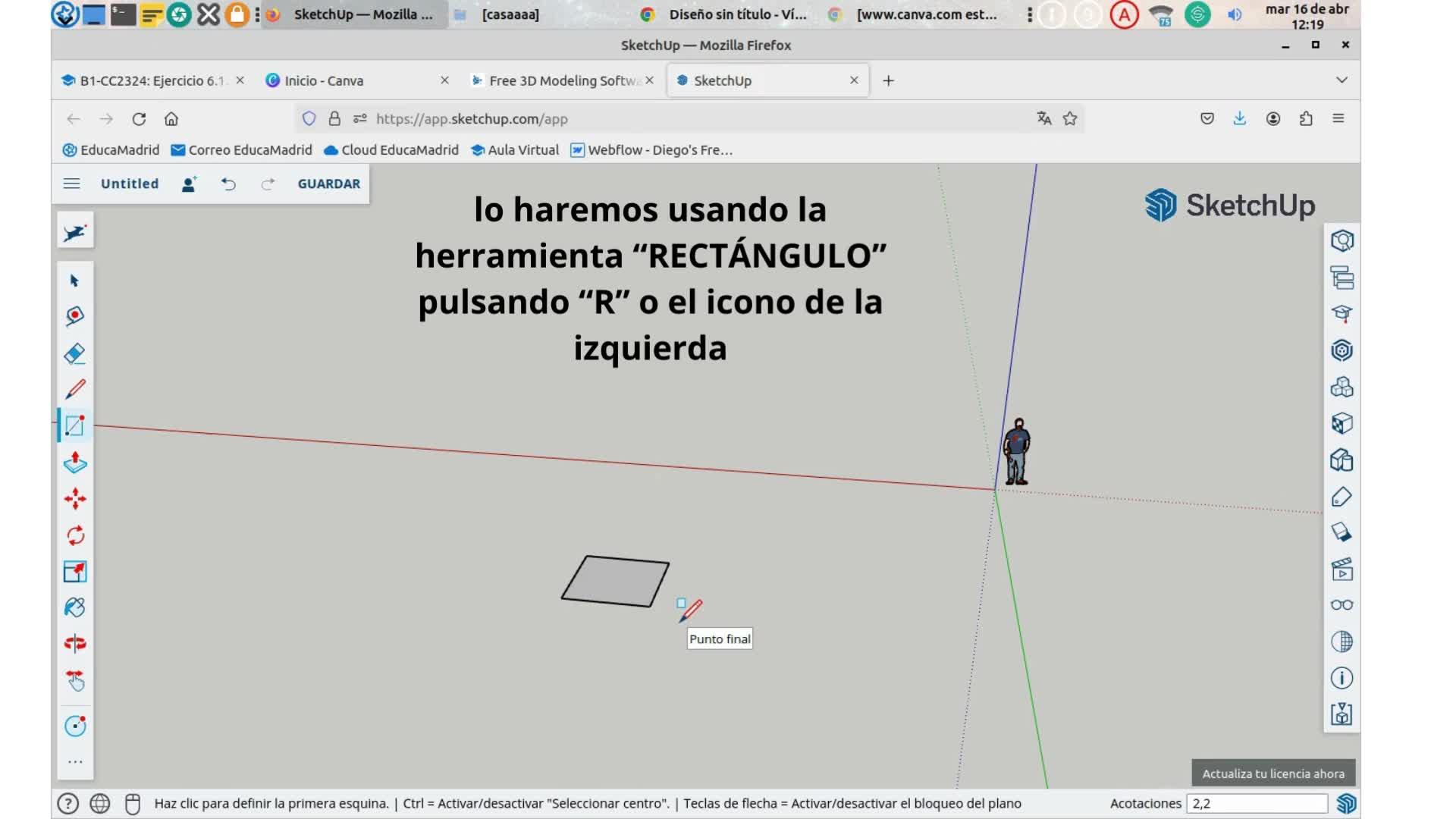Select the Rectangle tool
The width and height of the screenshot is (1456, 819).
point(74,425)
